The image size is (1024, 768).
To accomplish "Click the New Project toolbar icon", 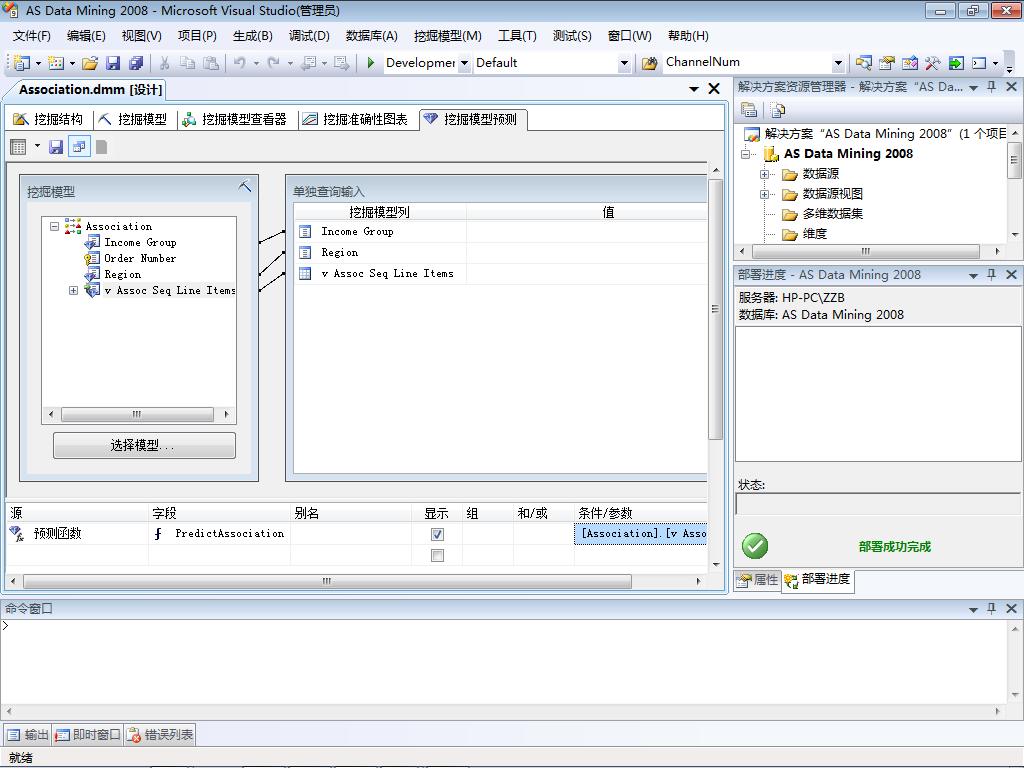I will pyautogui.click(x=22, y=63).
